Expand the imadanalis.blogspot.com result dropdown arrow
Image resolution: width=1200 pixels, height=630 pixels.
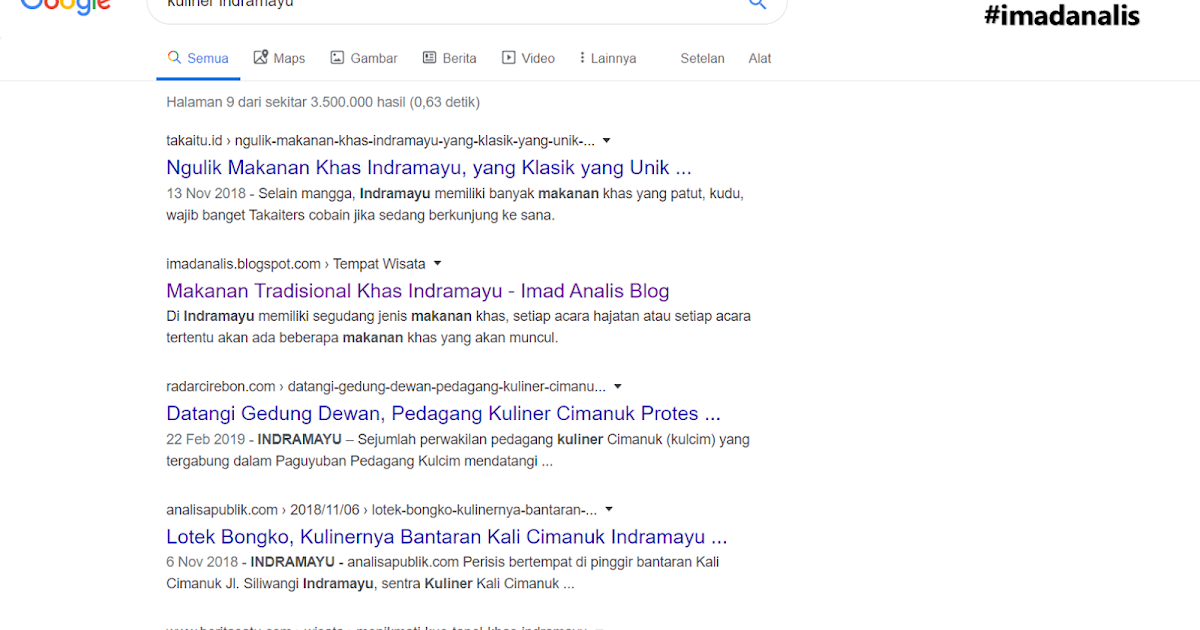click(x=437, y=264)
